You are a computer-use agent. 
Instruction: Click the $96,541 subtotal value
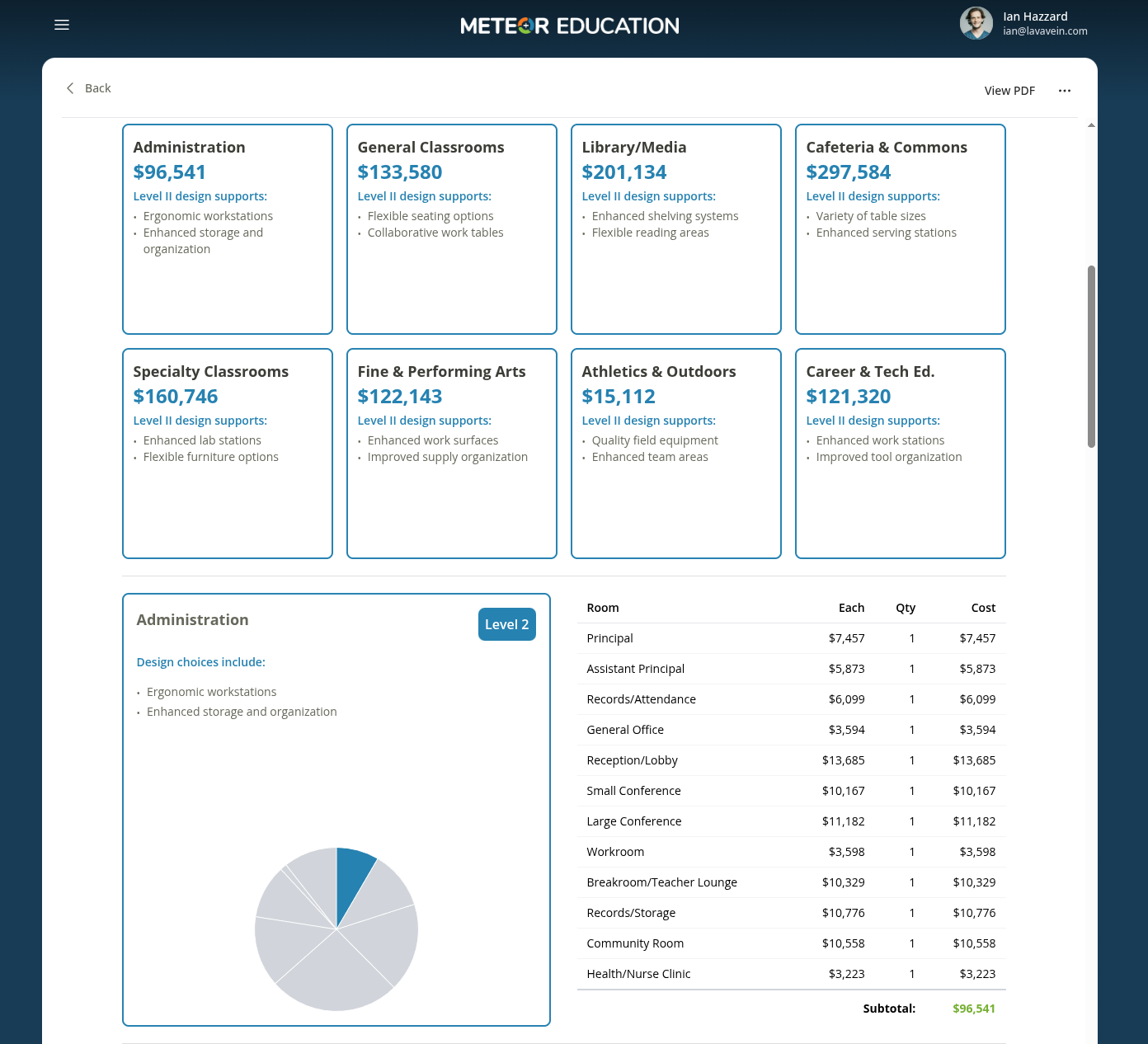[x=974, y=1009]
